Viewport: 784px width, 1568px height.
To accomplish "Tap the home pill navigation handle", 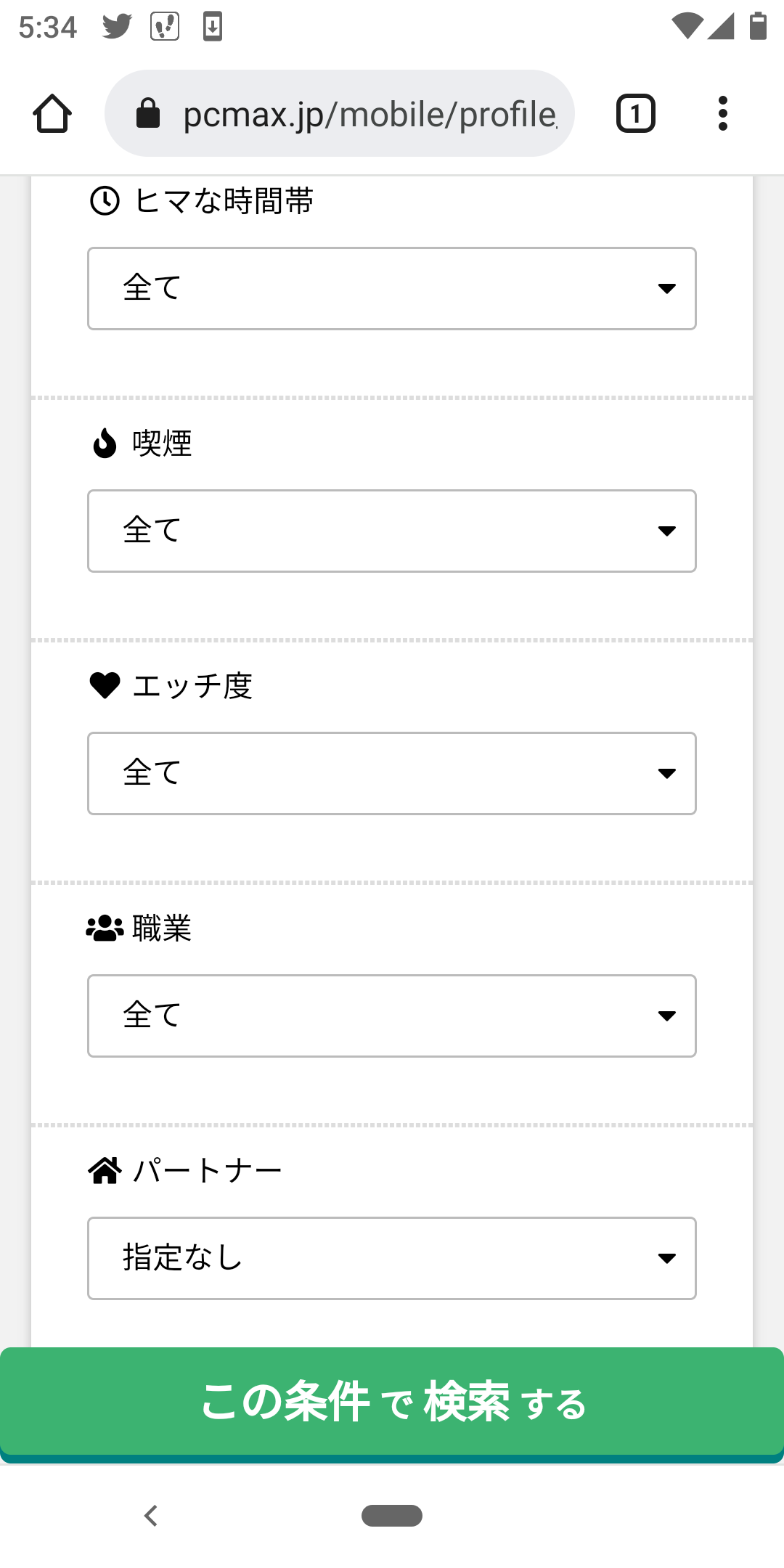I will point(392,1516).
